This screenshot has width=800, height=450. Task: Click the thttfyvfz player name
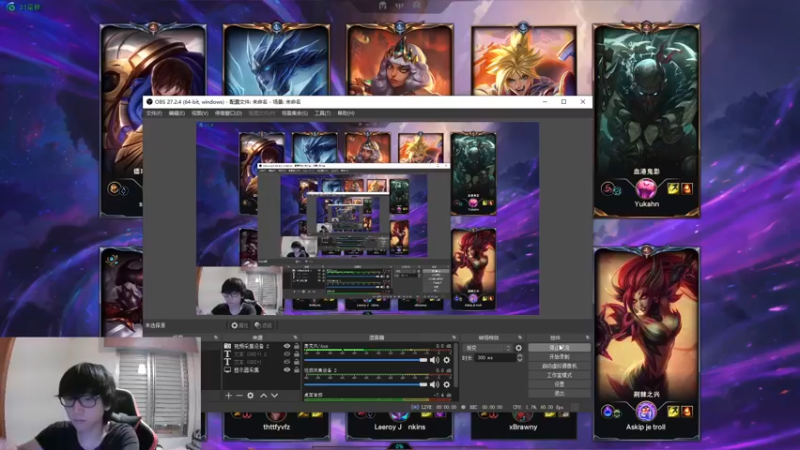click(277, 427)
